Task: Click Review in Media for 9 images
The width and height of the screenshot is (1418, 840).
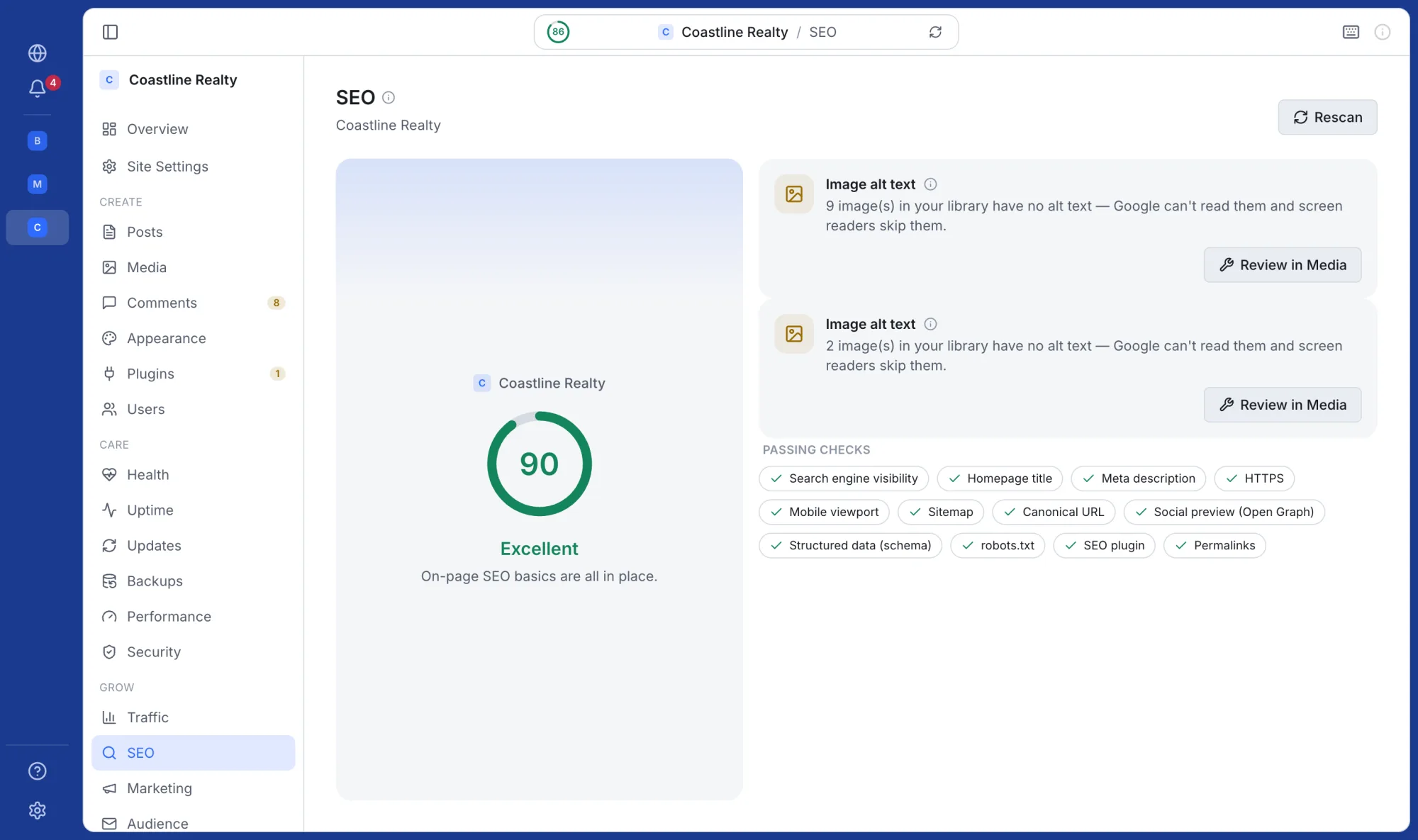Action: [1282, 265]
